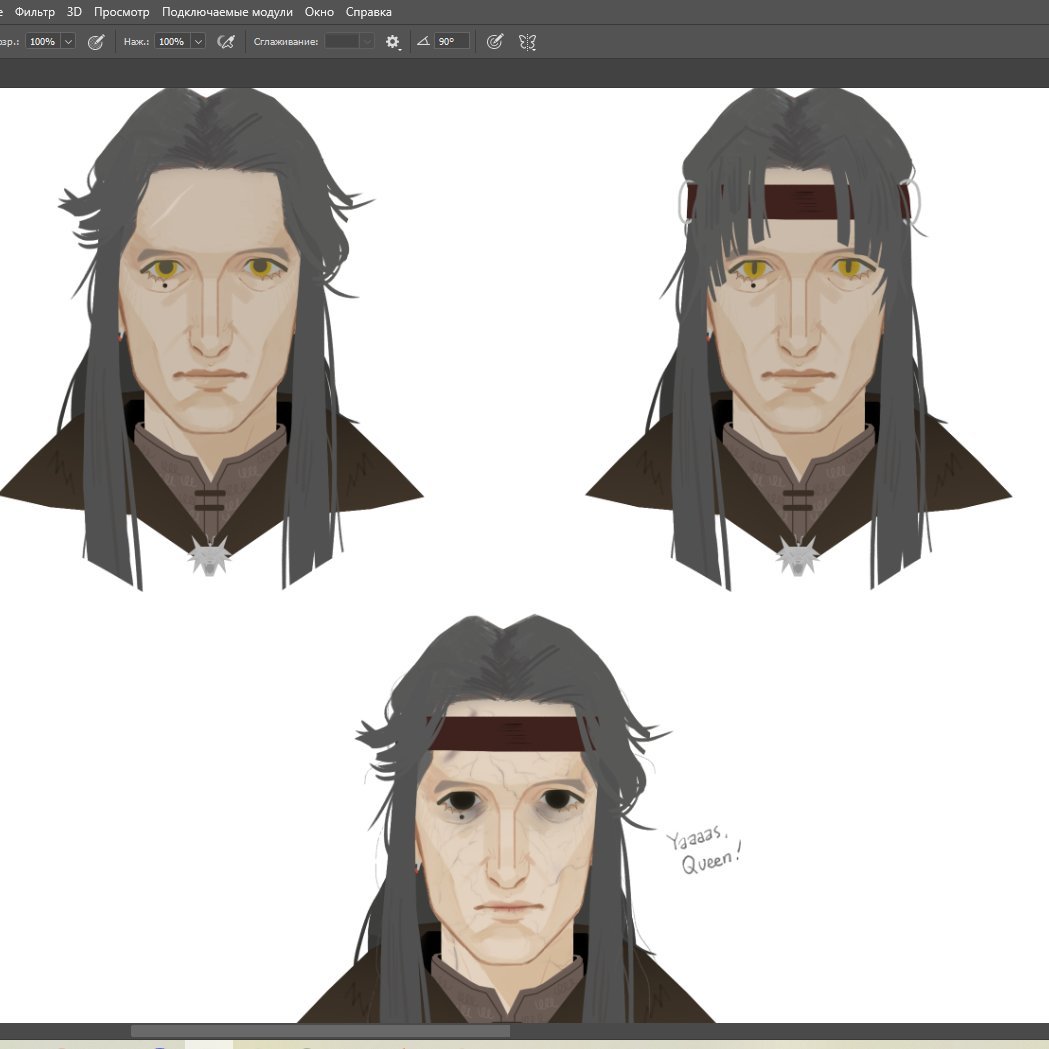The height and width of the screenshot is (1049, 1049).
Task: Toggle pressure for size icon
Action: [494, 41]
